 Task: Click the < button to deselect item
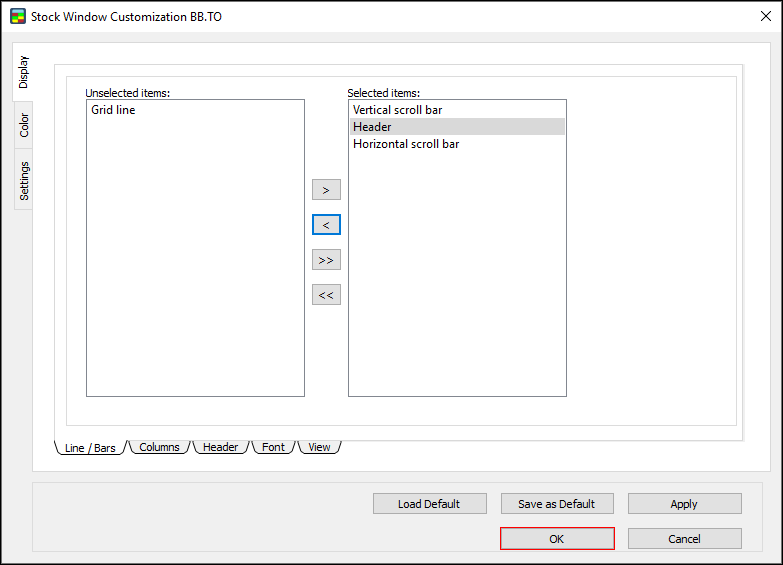point(326,225)
